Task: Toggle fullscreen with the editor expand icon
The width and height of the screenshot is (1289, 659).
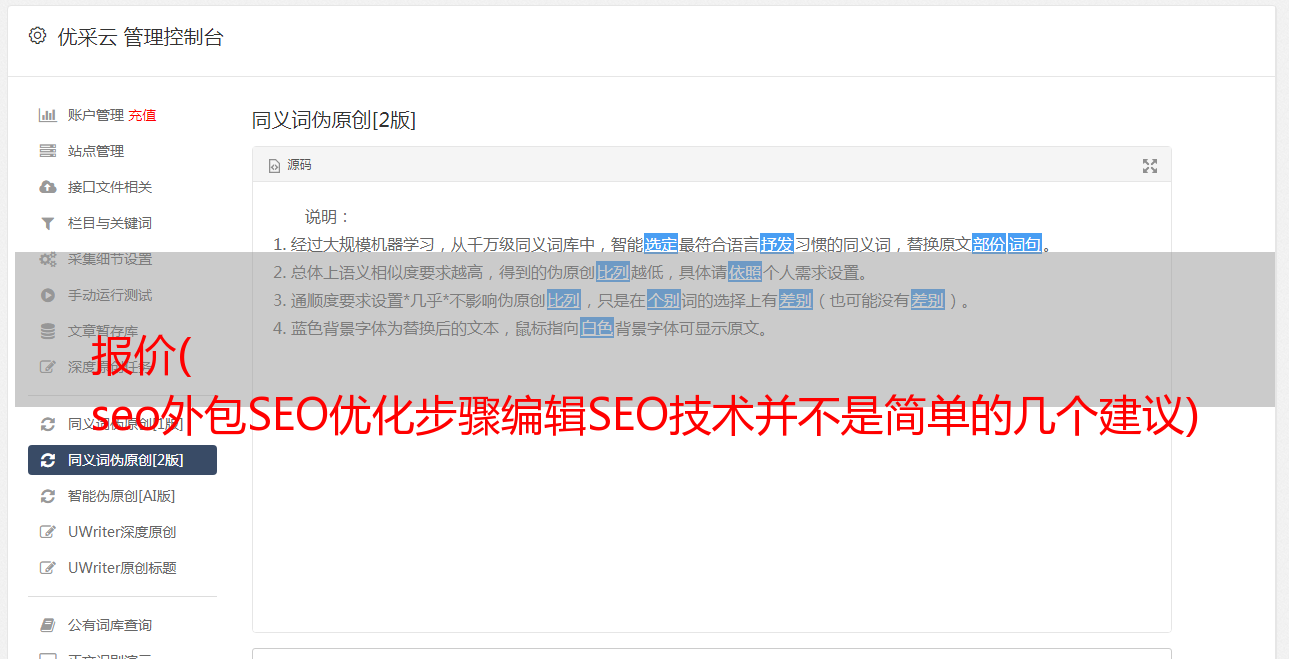Action: click(1150, 166)
